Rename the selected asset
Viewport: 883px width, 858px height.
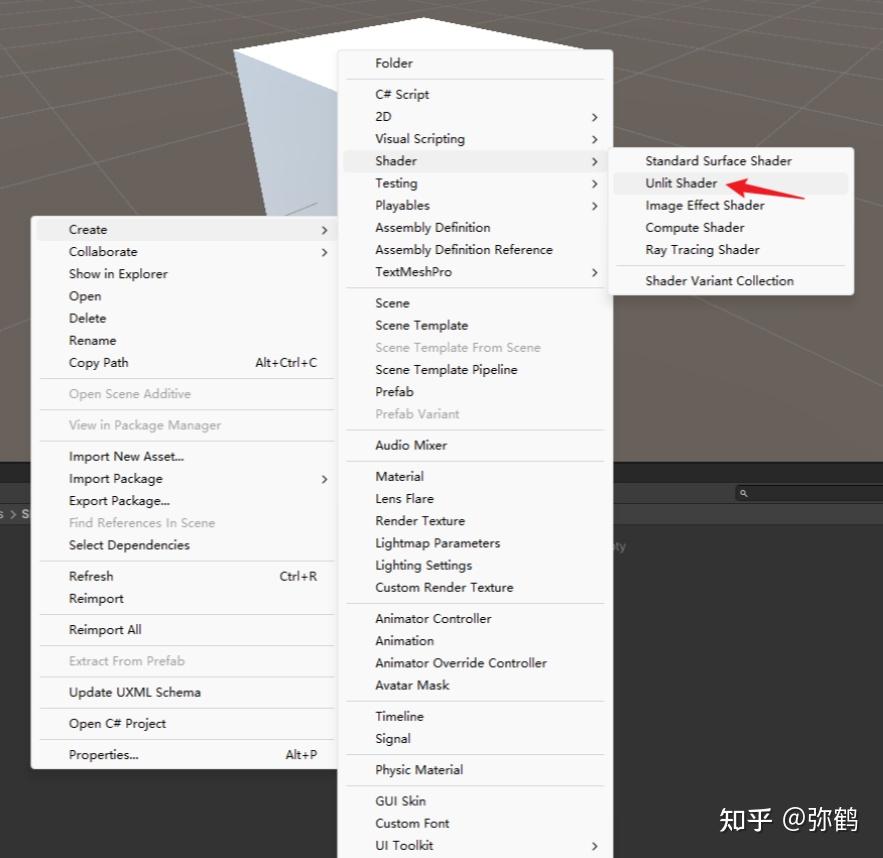pyautogui.click(x=92, y=340)
